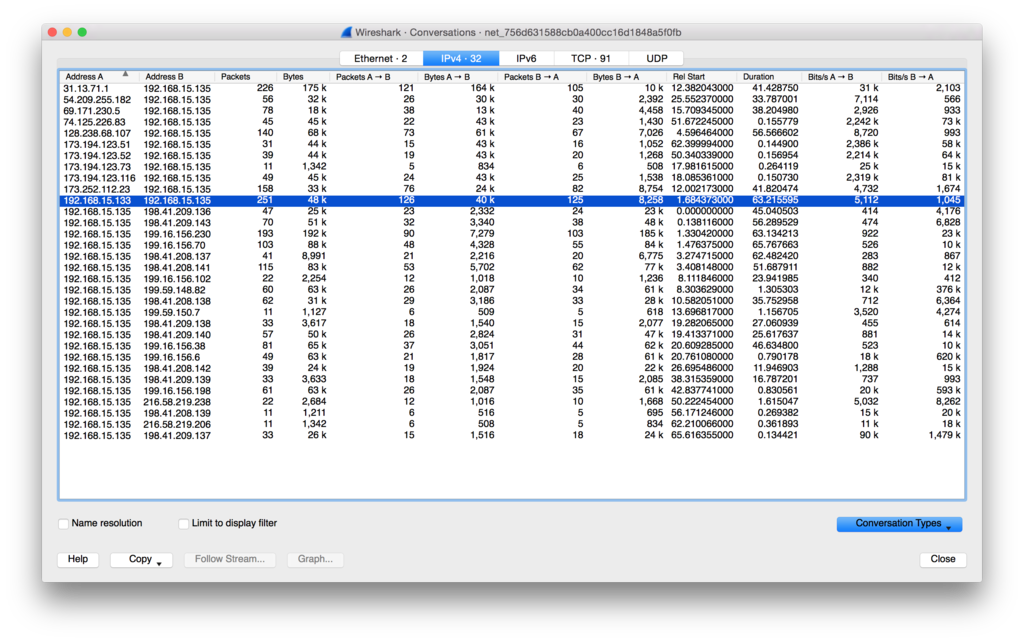Sort by the Address B column header
Image resolution: width=1024 pixels, height=642 pixels.
point(177,76)
